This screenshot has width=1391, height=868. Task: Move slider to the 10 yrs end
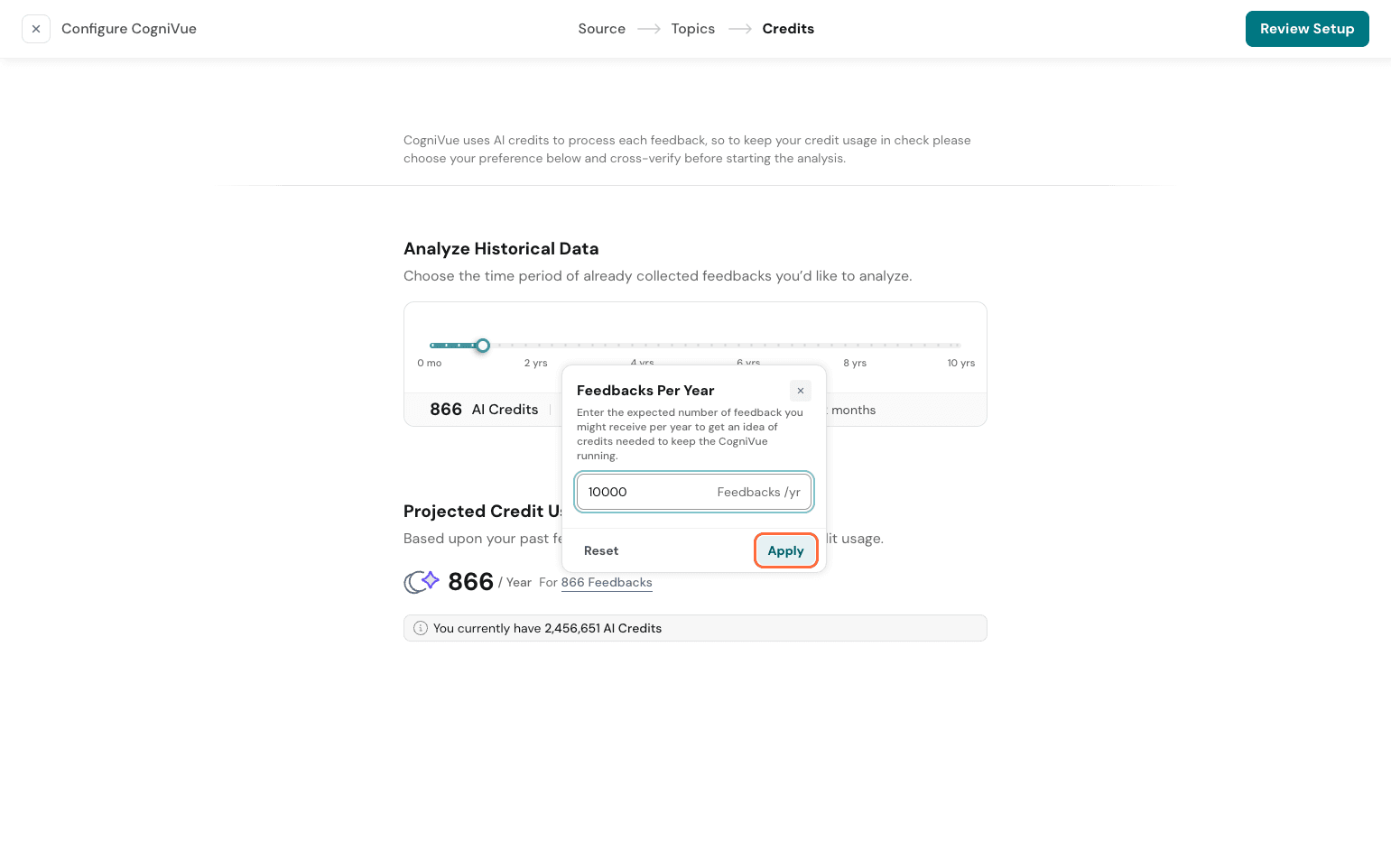pyautogui.click(x=960, y=346)
